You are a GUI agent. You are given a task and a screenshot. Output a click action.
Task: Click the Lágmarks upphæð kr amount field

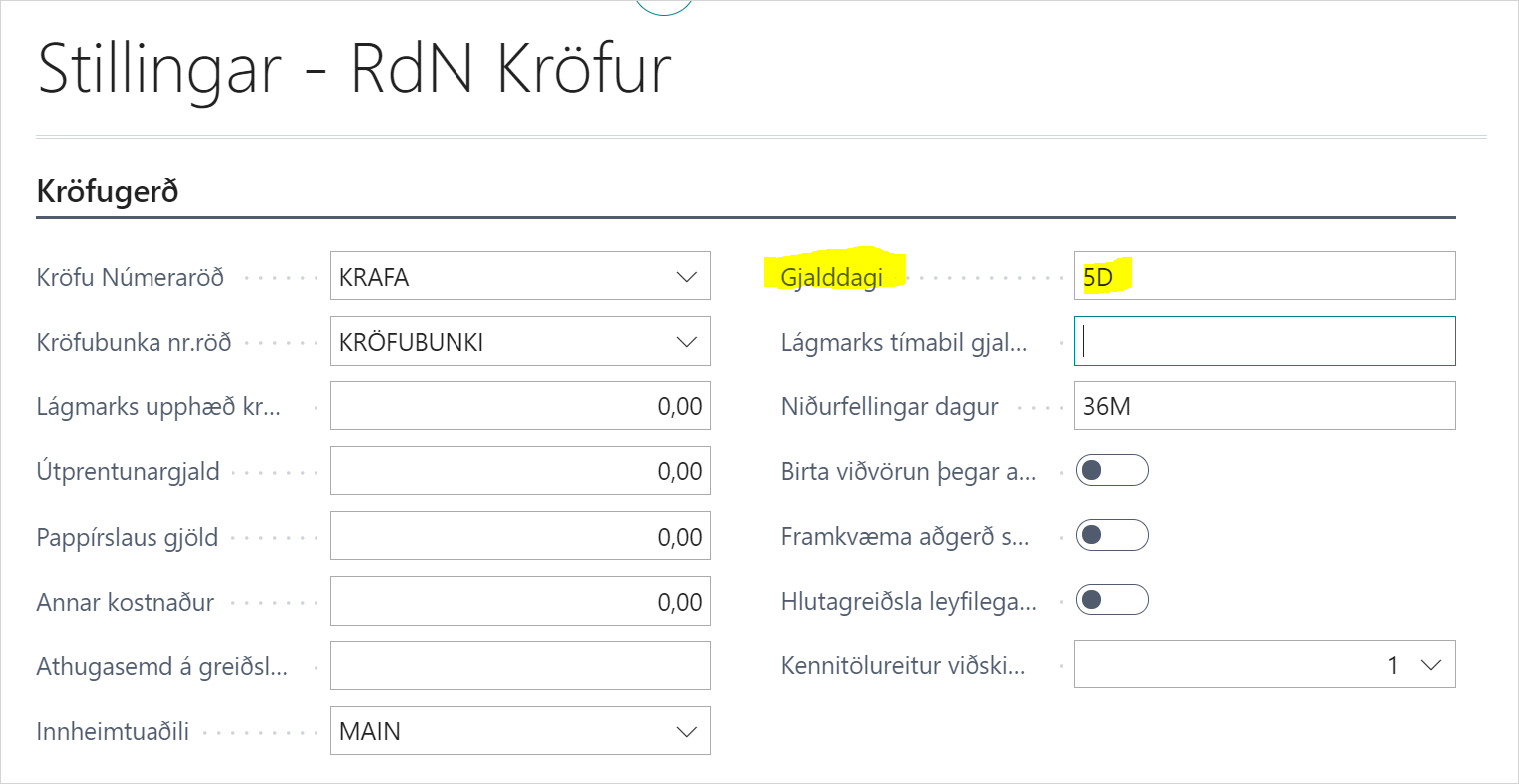[519, 405]
